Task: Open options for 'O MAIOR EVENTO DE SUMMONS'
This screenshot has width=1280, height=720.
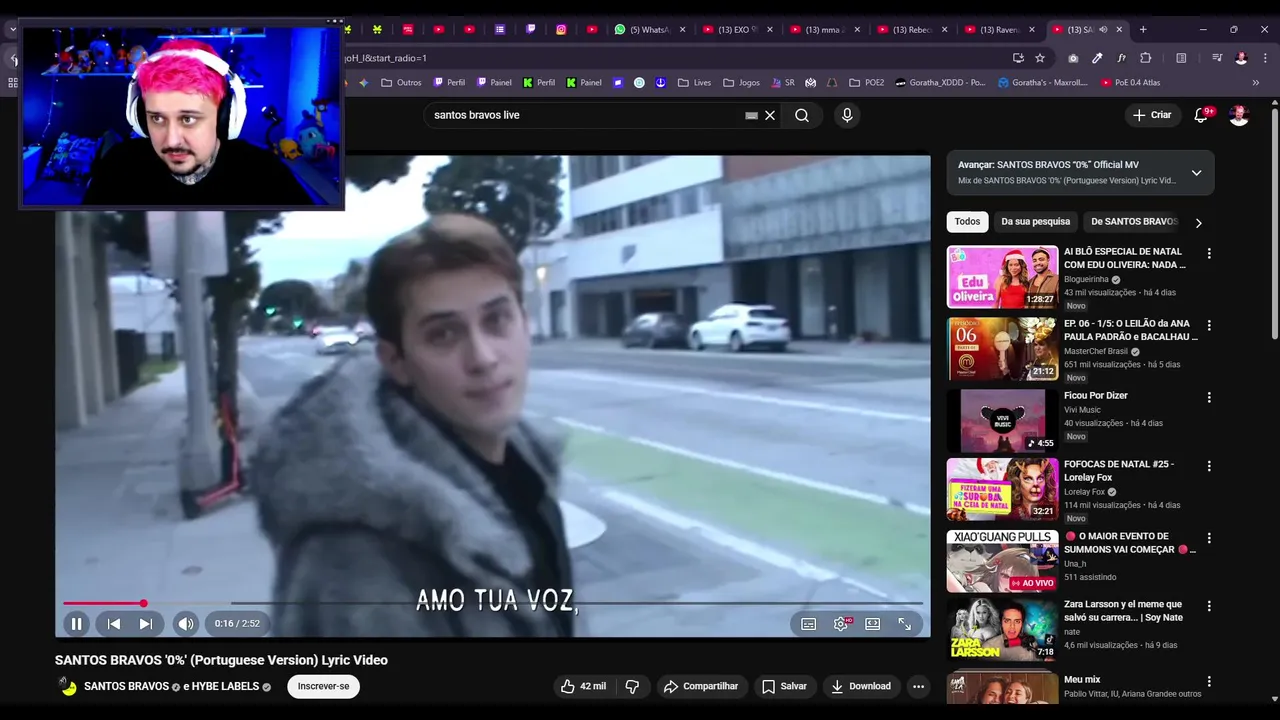Action: coord(1209,538)
